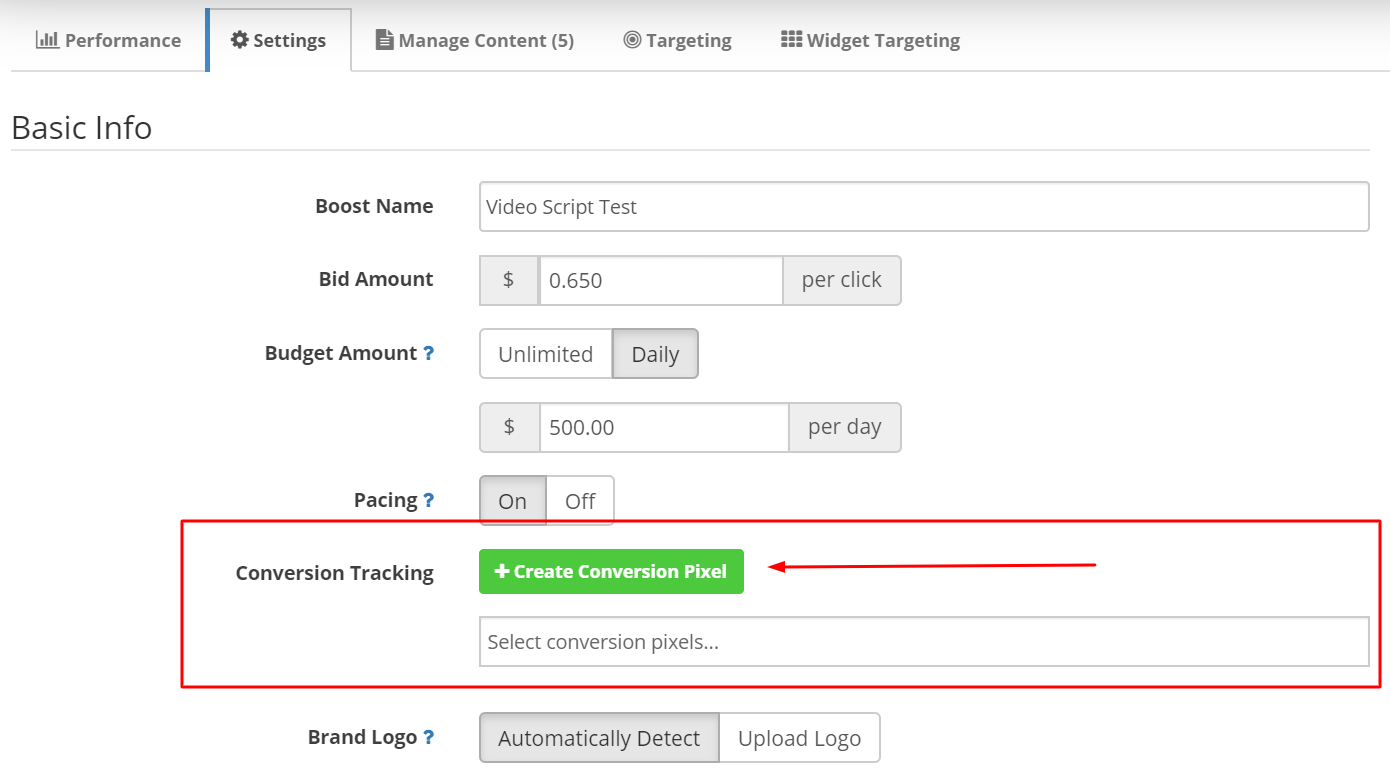Open the Manage Content tab
Viewport: 1390px width, 781px height.
(474, 39)
